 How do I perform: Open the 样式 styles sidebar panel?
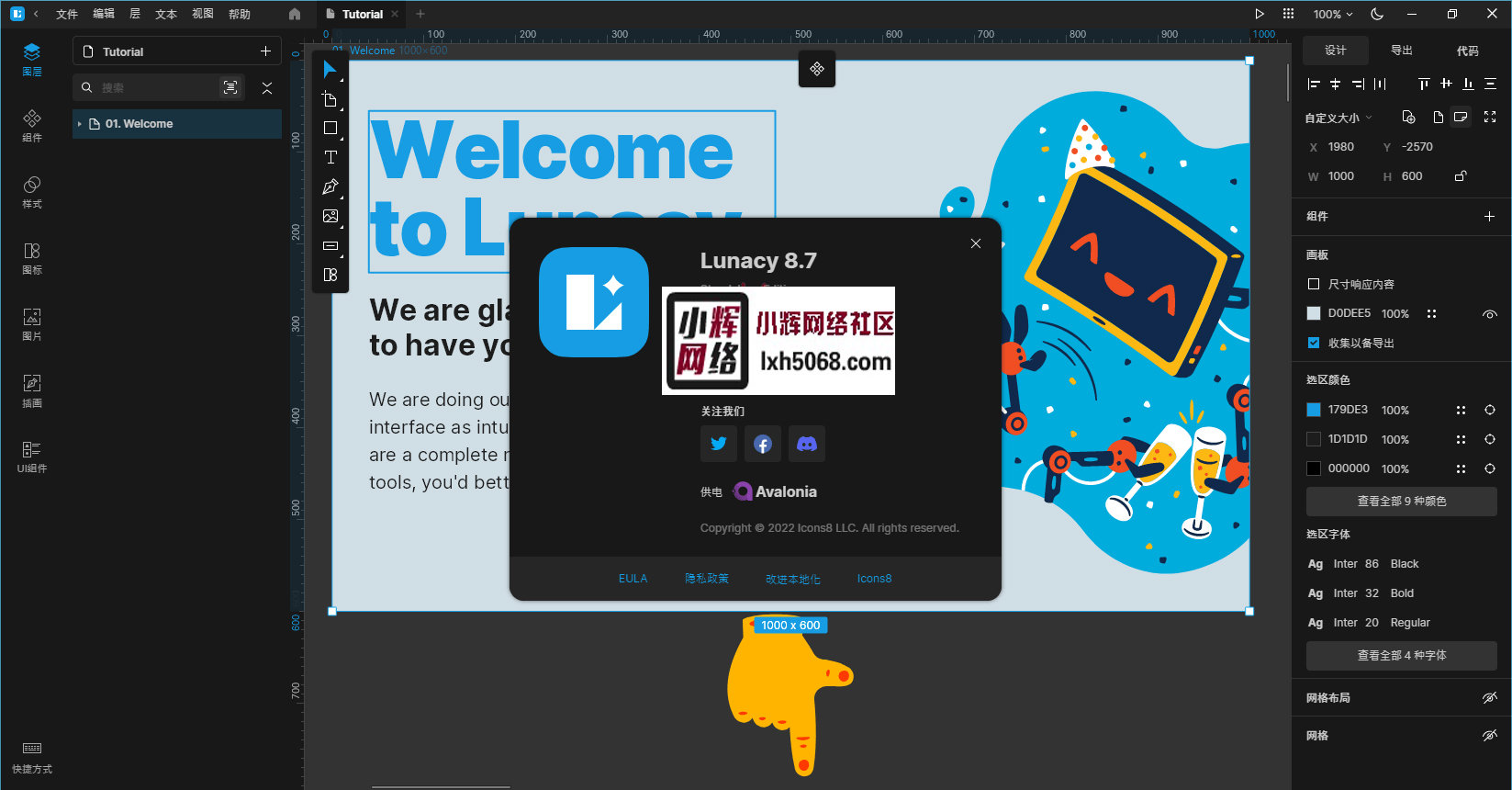tap(32, 191)
